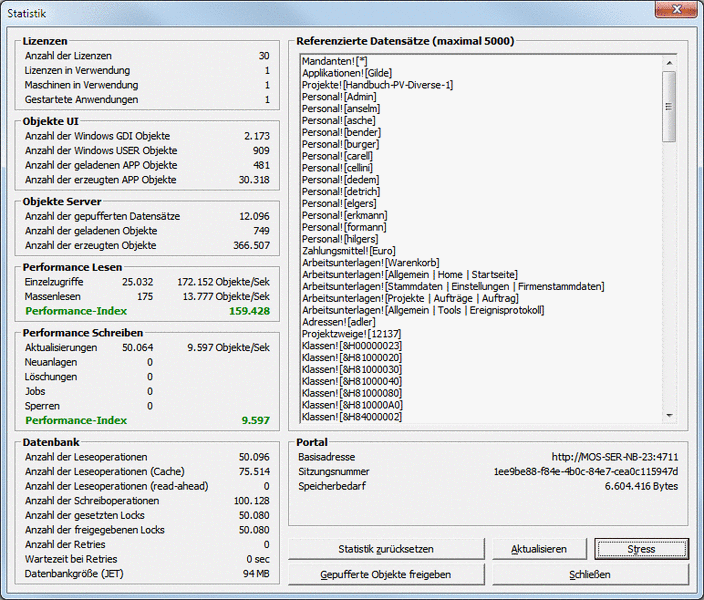Viewport: 704px width, 600px height.
Task: Click Einzelzugriffe count 25.032
Action: [x=137, y=282]
